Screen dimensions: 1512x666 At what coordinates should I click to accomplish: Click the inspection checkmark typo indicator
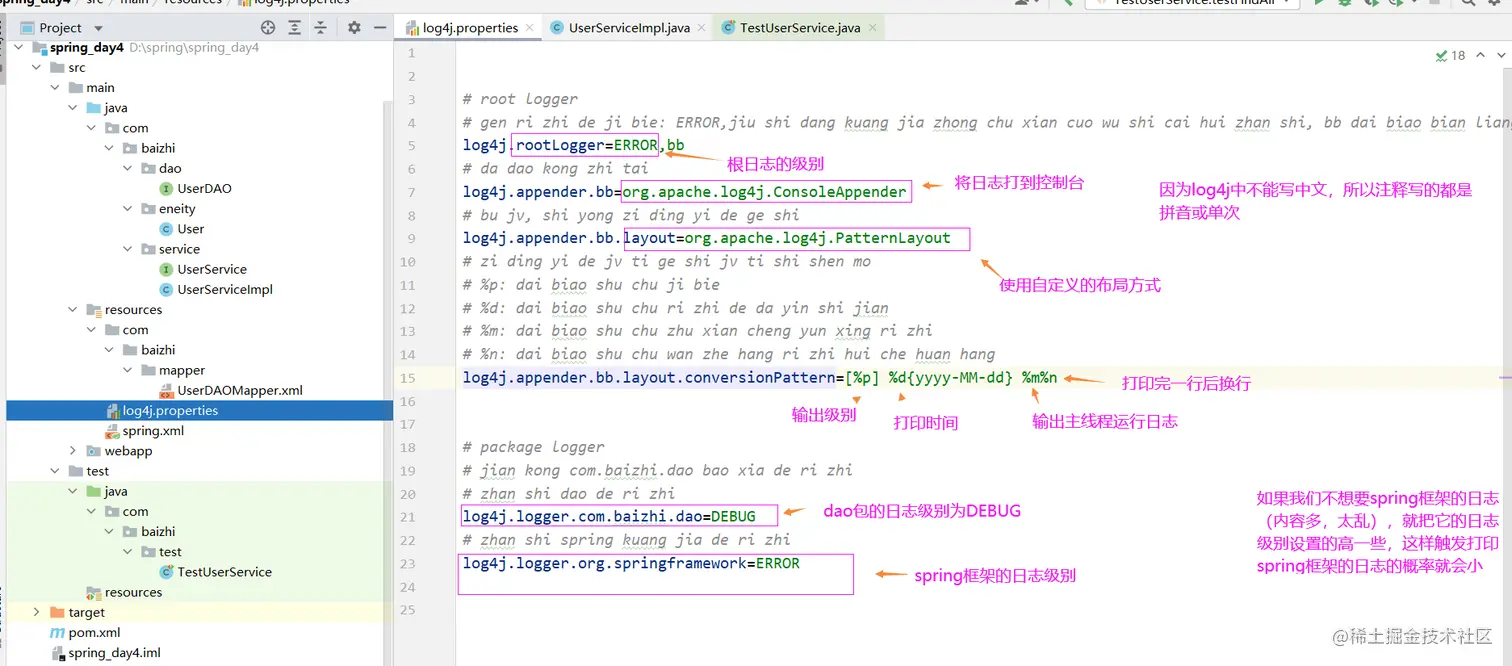pyautogui.click(x=1441, y=55)
